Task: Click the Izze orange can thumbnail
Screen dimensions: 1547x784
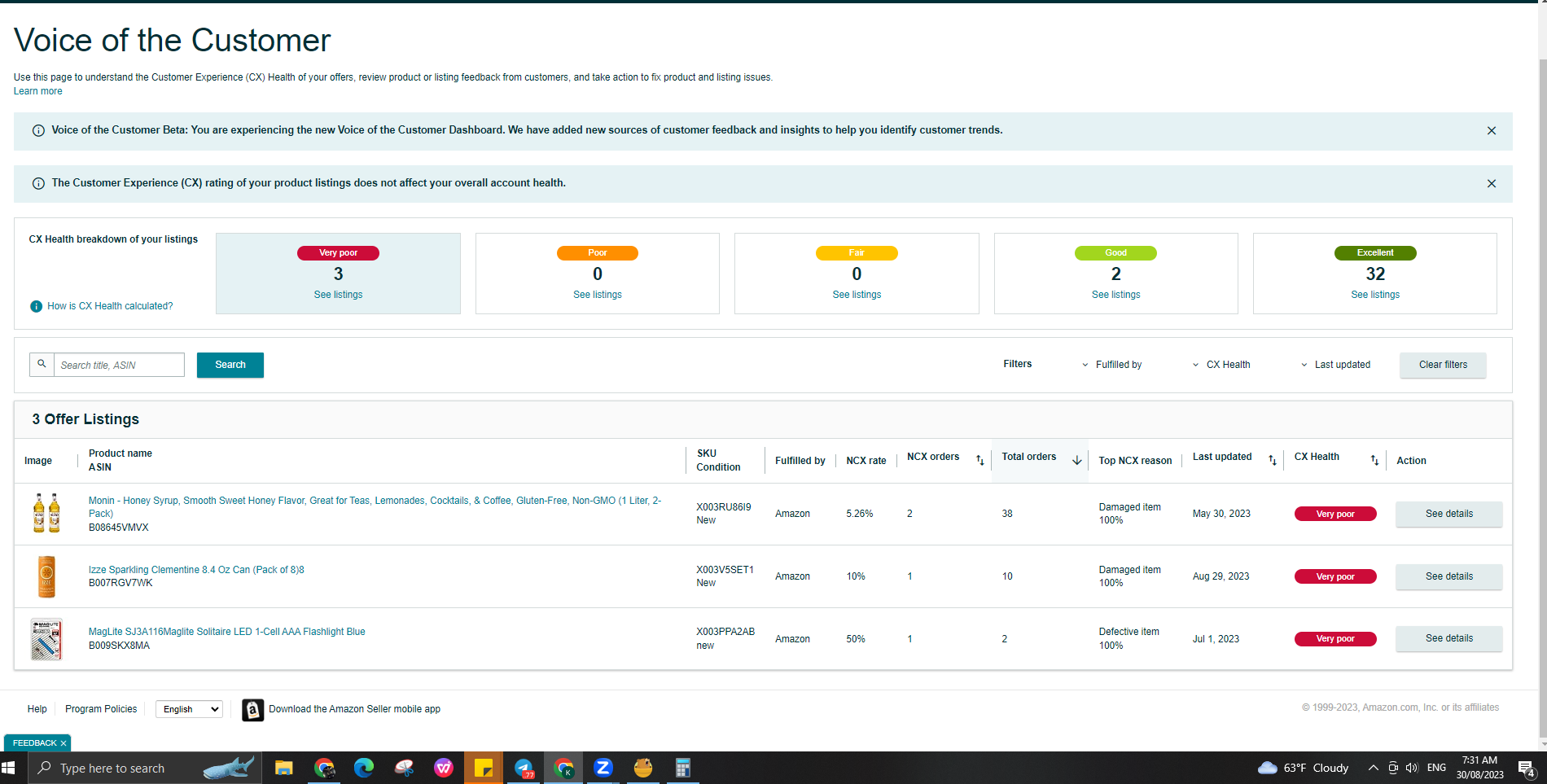Action: tap(46, 576)
